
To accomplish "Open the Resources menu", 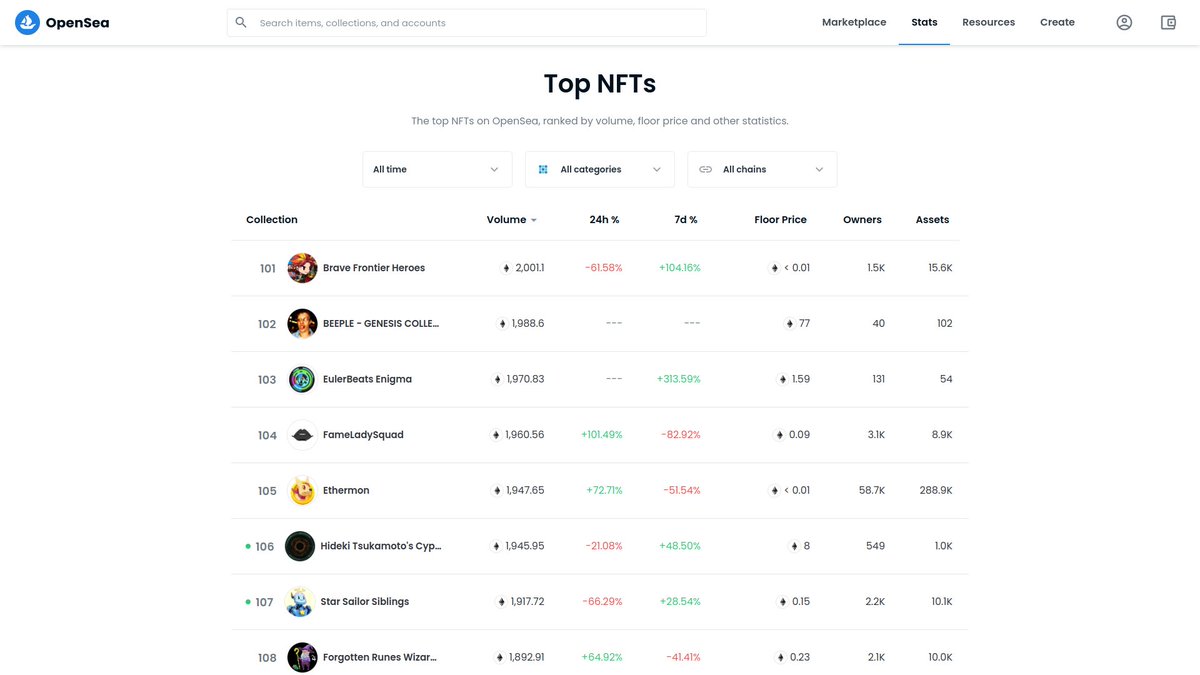I will (988, 22).
